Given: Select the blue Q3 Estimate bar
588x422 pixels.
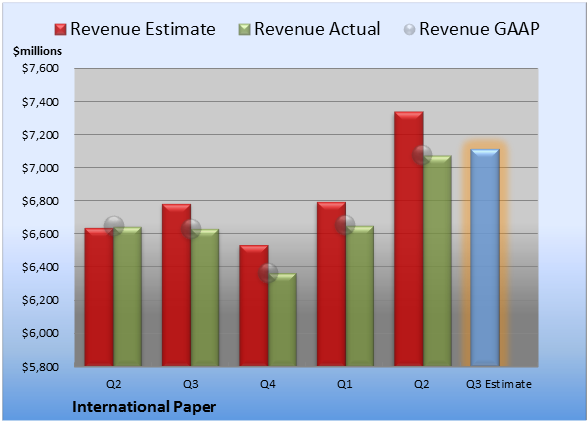Looking at the screenshot, I should coord(485,257).
